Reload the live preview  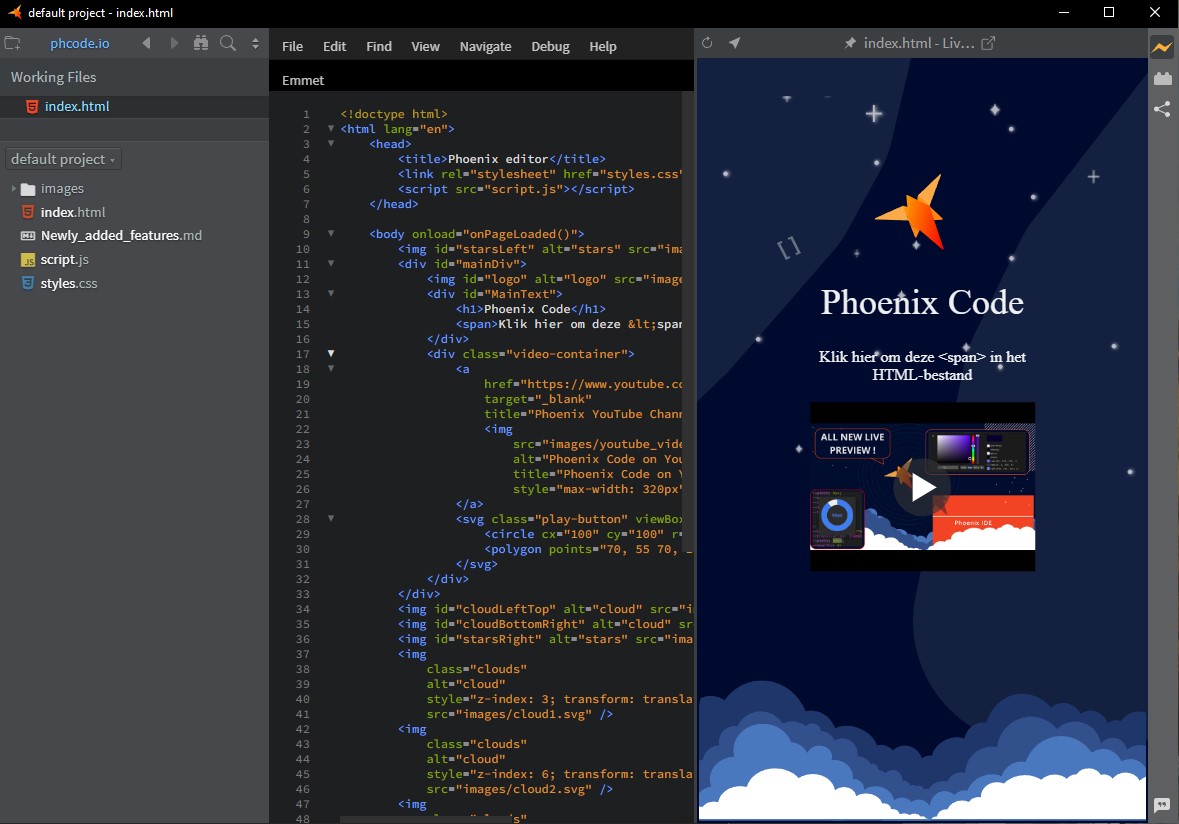tap(707, 43)
